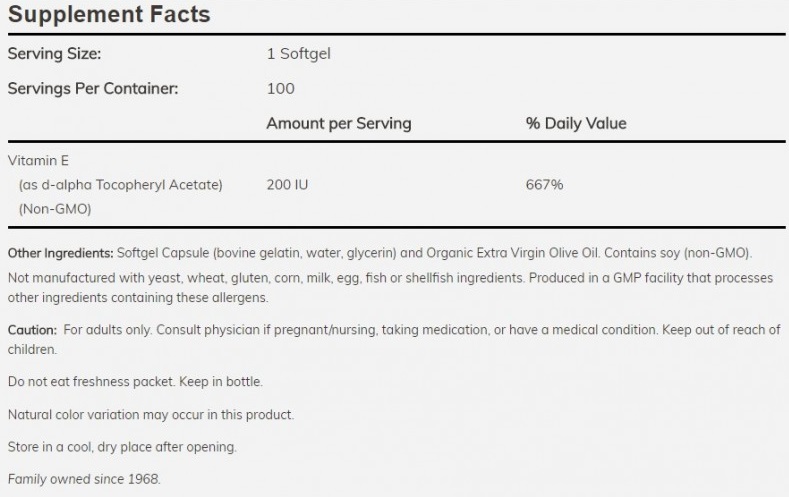Viewport: 789px width, 497px height.
Task: Click the Other Ingredients label
Action: pos(60,252)
